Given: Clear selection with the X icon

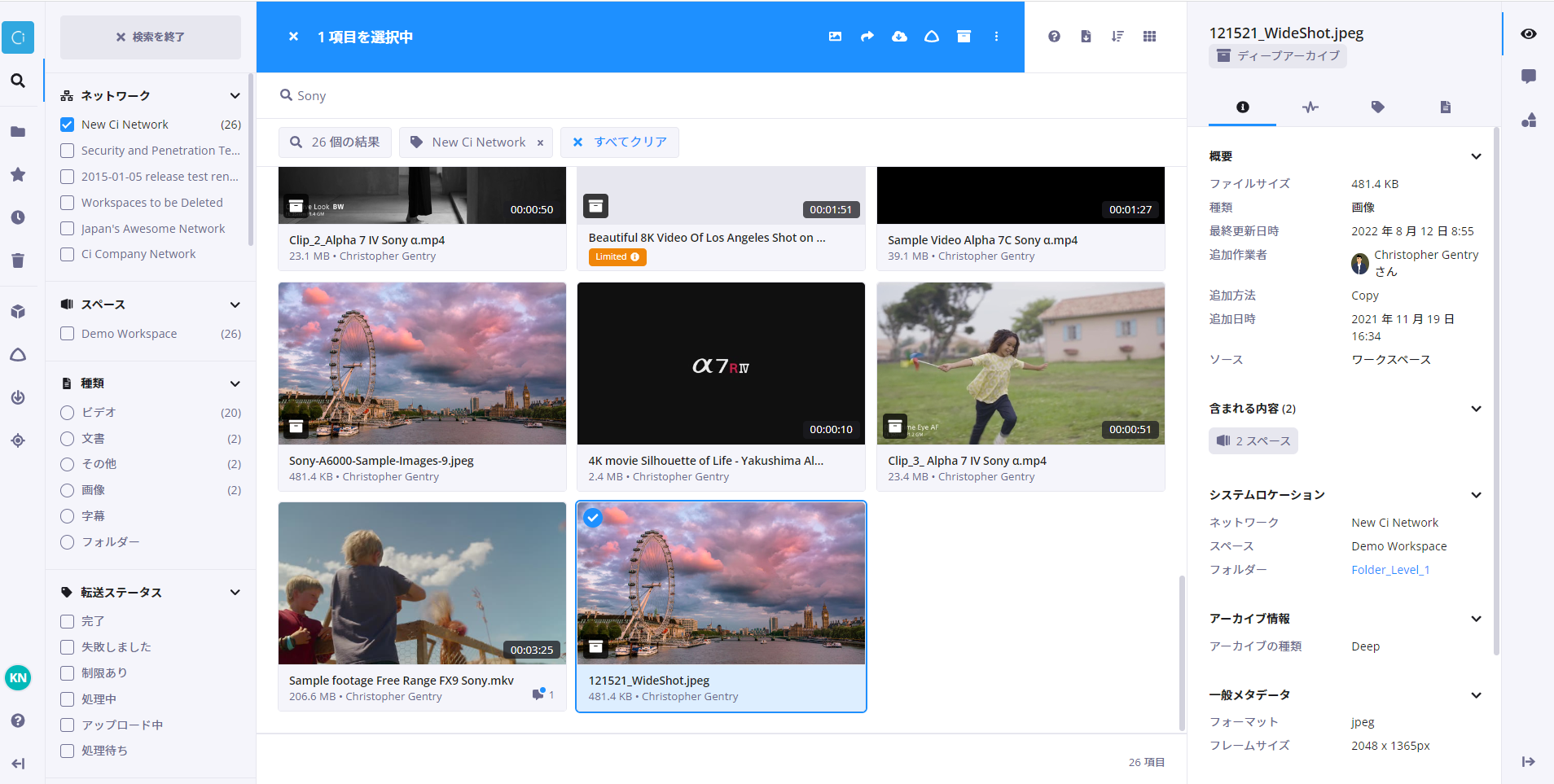Looking at the screenshot, I should pos(294,37).
